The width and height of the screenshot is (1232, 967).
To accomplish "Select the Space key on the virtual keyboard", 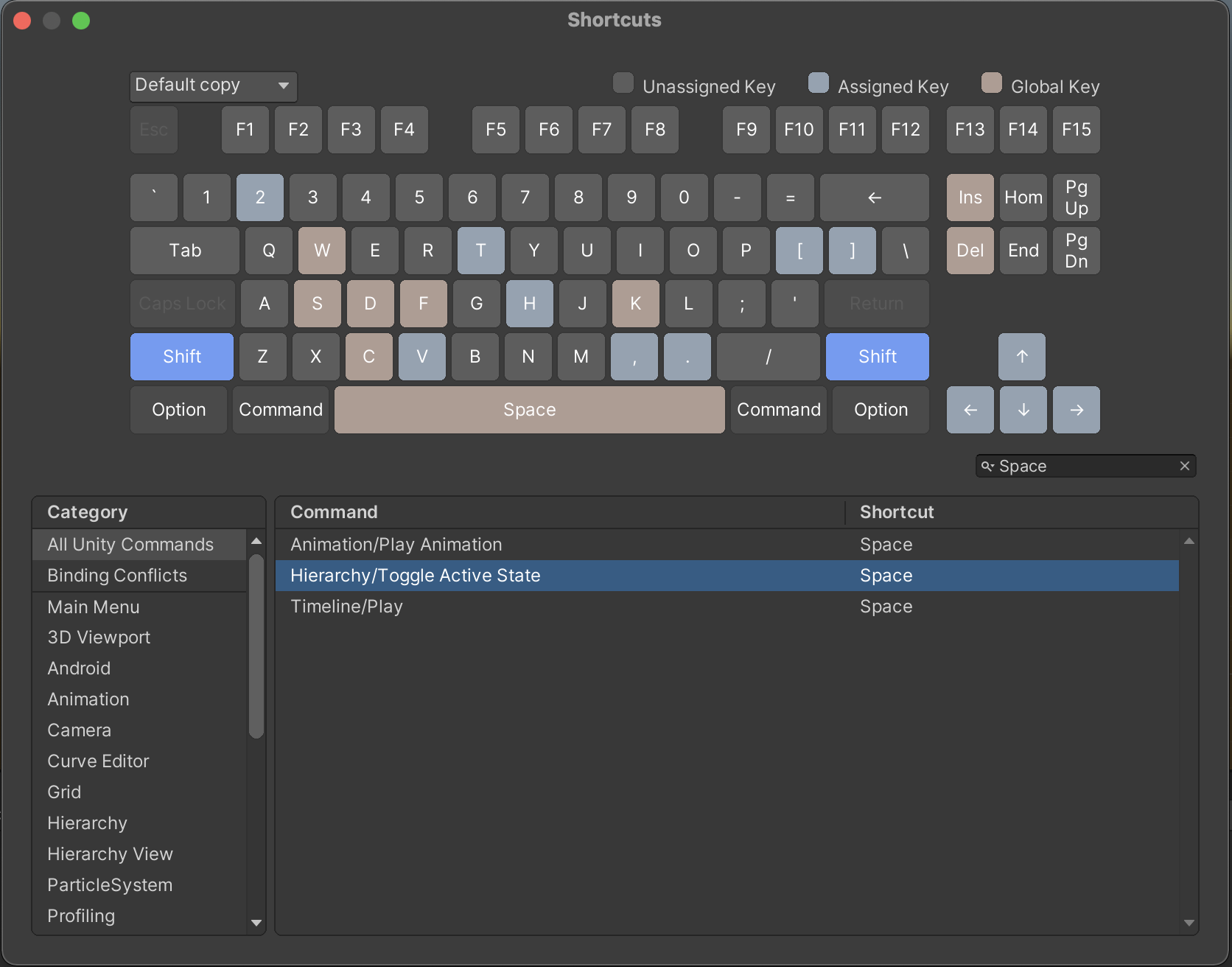I will click(x=529, y=410).
